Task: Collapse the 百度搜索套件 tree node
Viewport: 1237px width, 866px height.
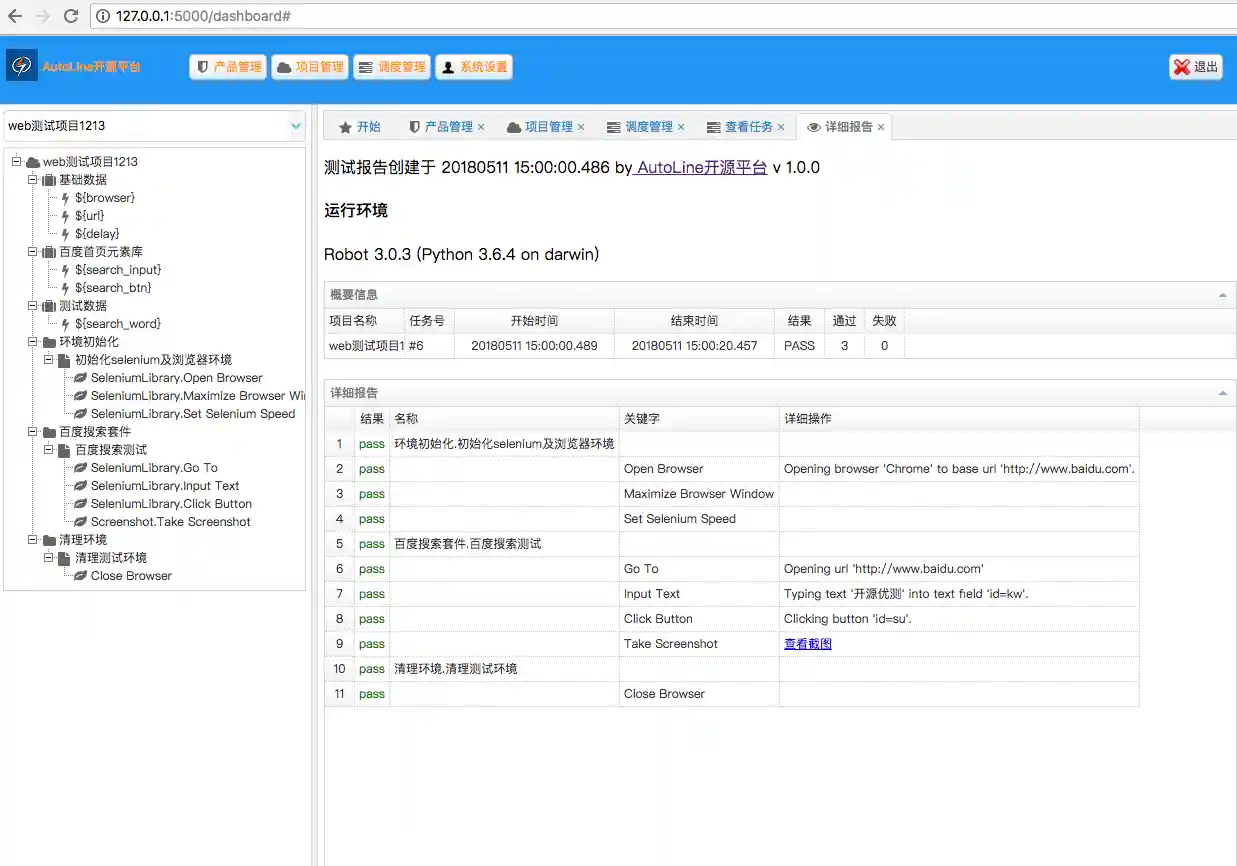Action: coord(32,432)
